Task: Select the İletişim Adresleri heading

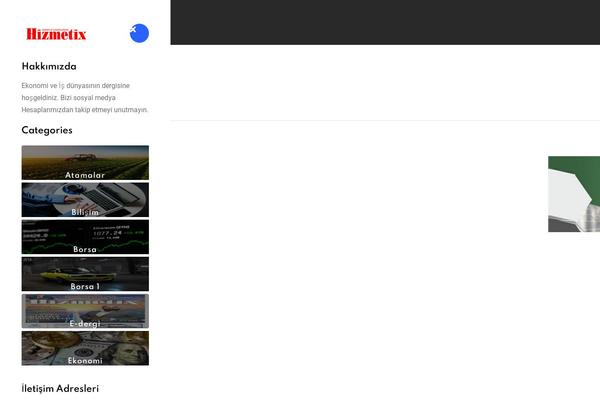Action: coord(60,389)
